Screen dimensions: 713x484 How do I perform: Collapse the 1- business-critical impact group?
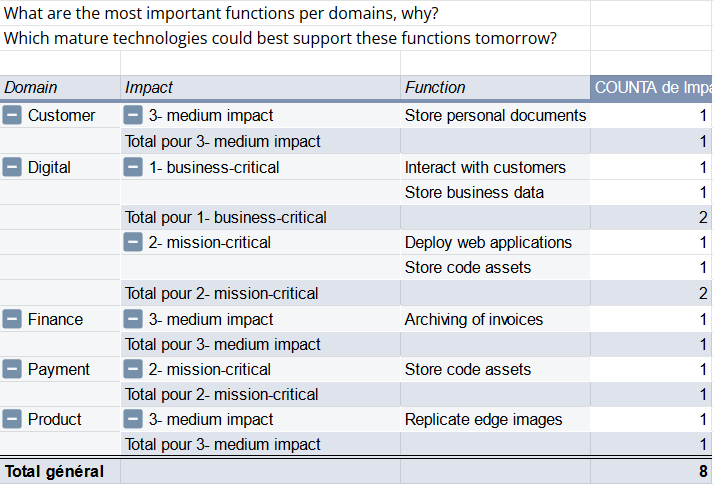pos(133,167)
